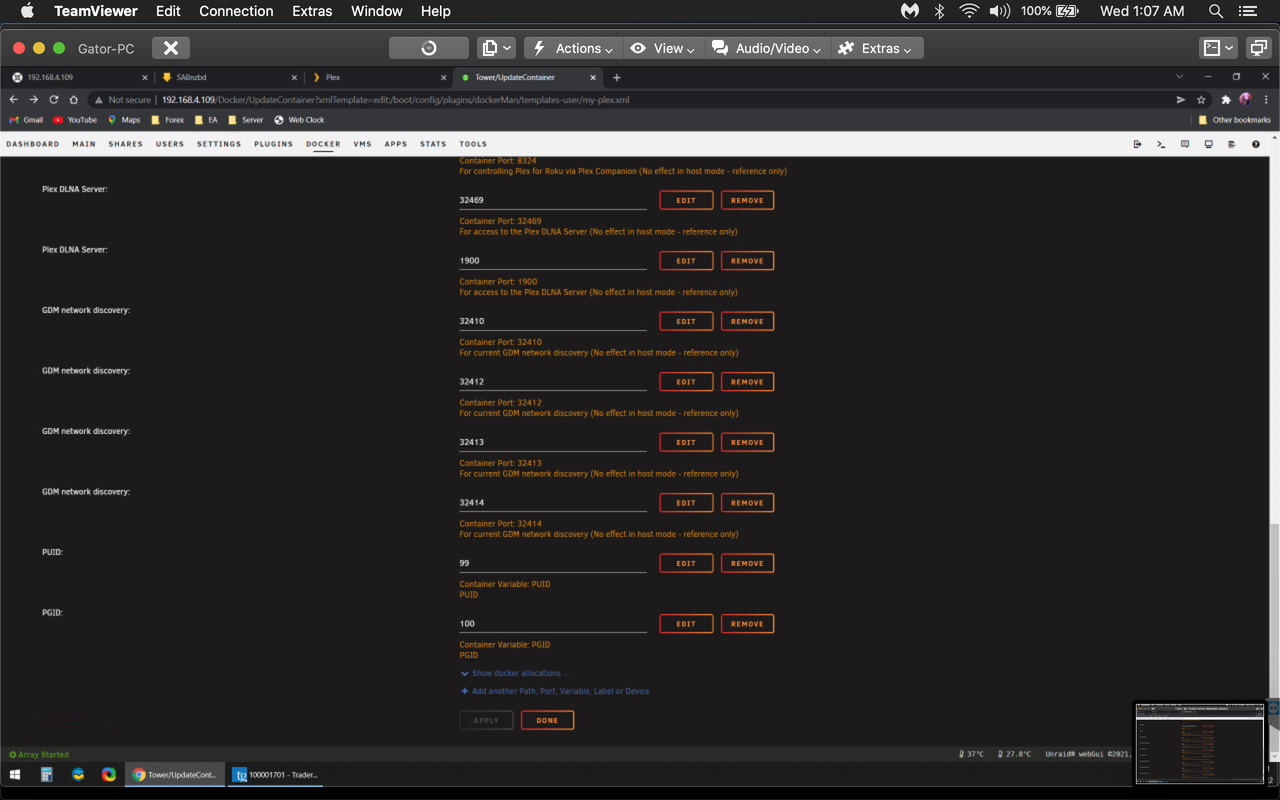This screenshot has height=800, width=1280.
Task: Select the Chrome icon in the Windows taskbar
Action: [x=108, y=774]
